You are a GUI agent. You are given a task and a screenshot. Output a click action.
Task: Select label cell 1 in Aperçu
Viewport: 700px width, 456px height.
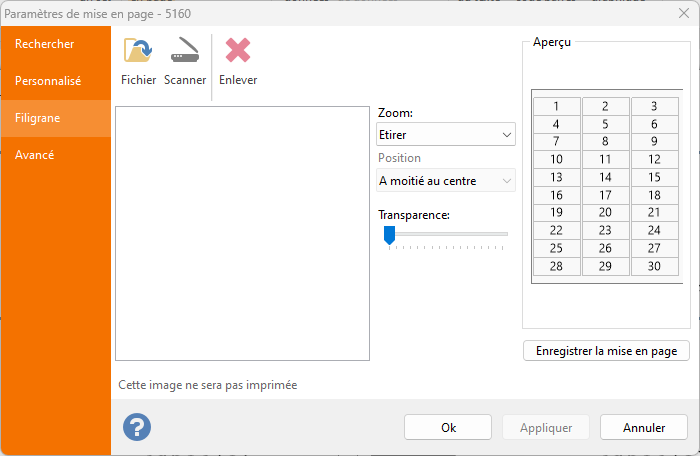[x=556, y=106]
